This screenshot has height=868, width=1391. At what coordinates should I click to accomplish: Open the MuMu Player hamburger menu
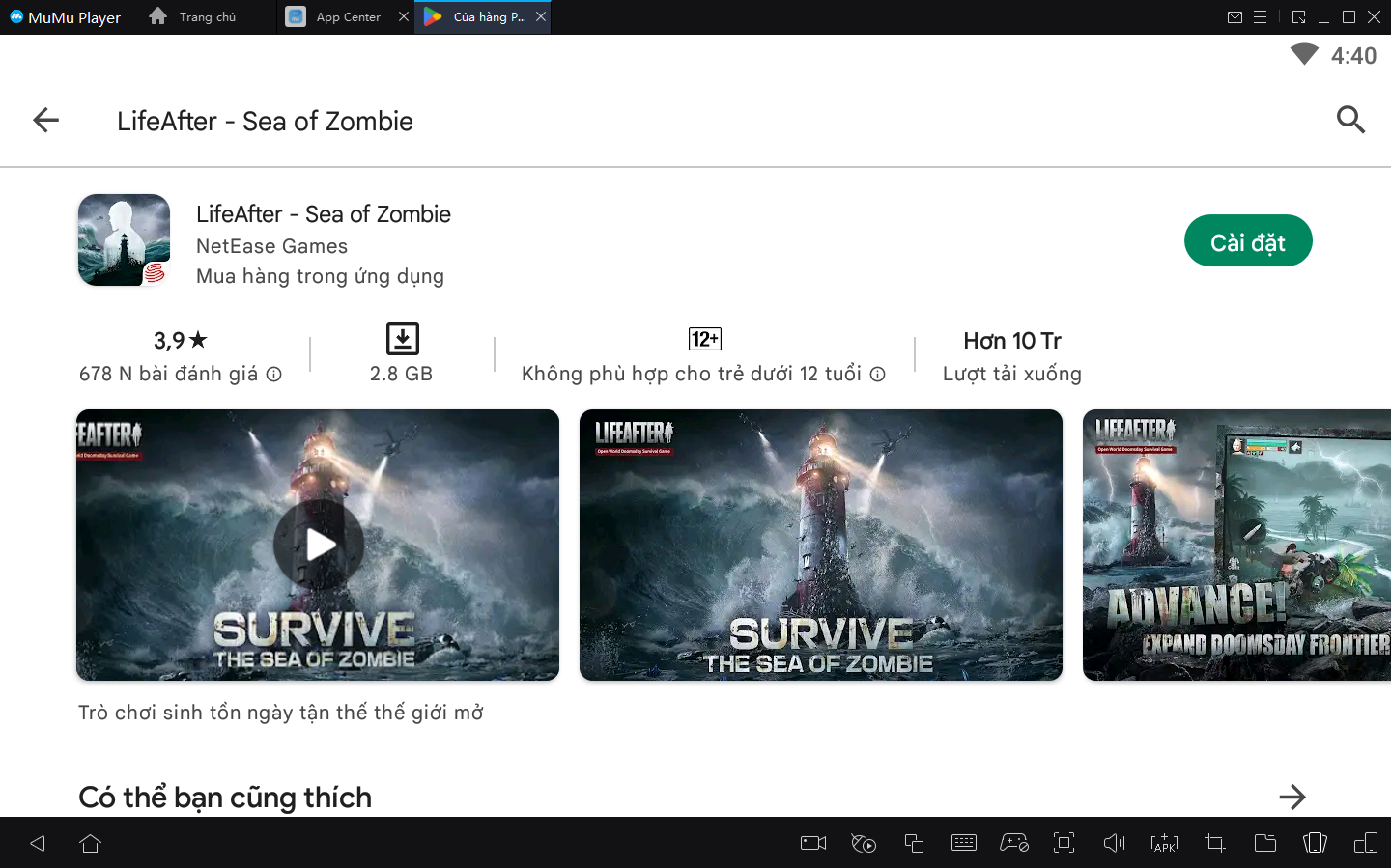(x=1261, y=17)
